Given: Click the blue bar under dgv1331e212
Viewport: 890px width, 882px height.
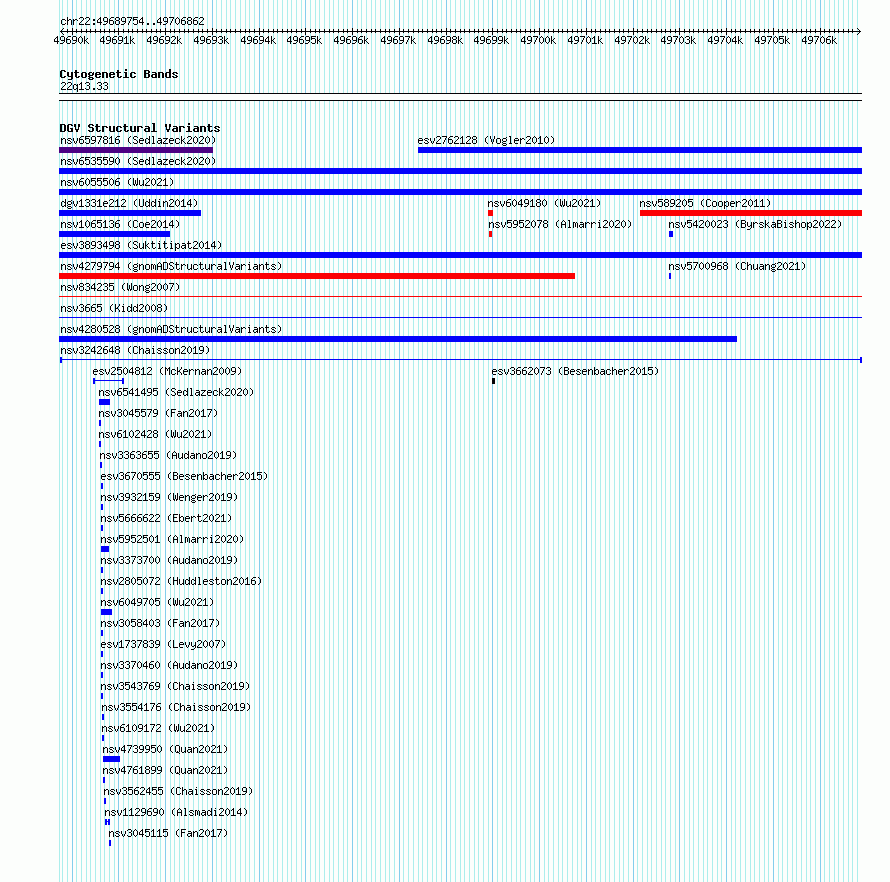Looking at the screenshot, I should tap(130, 213).
